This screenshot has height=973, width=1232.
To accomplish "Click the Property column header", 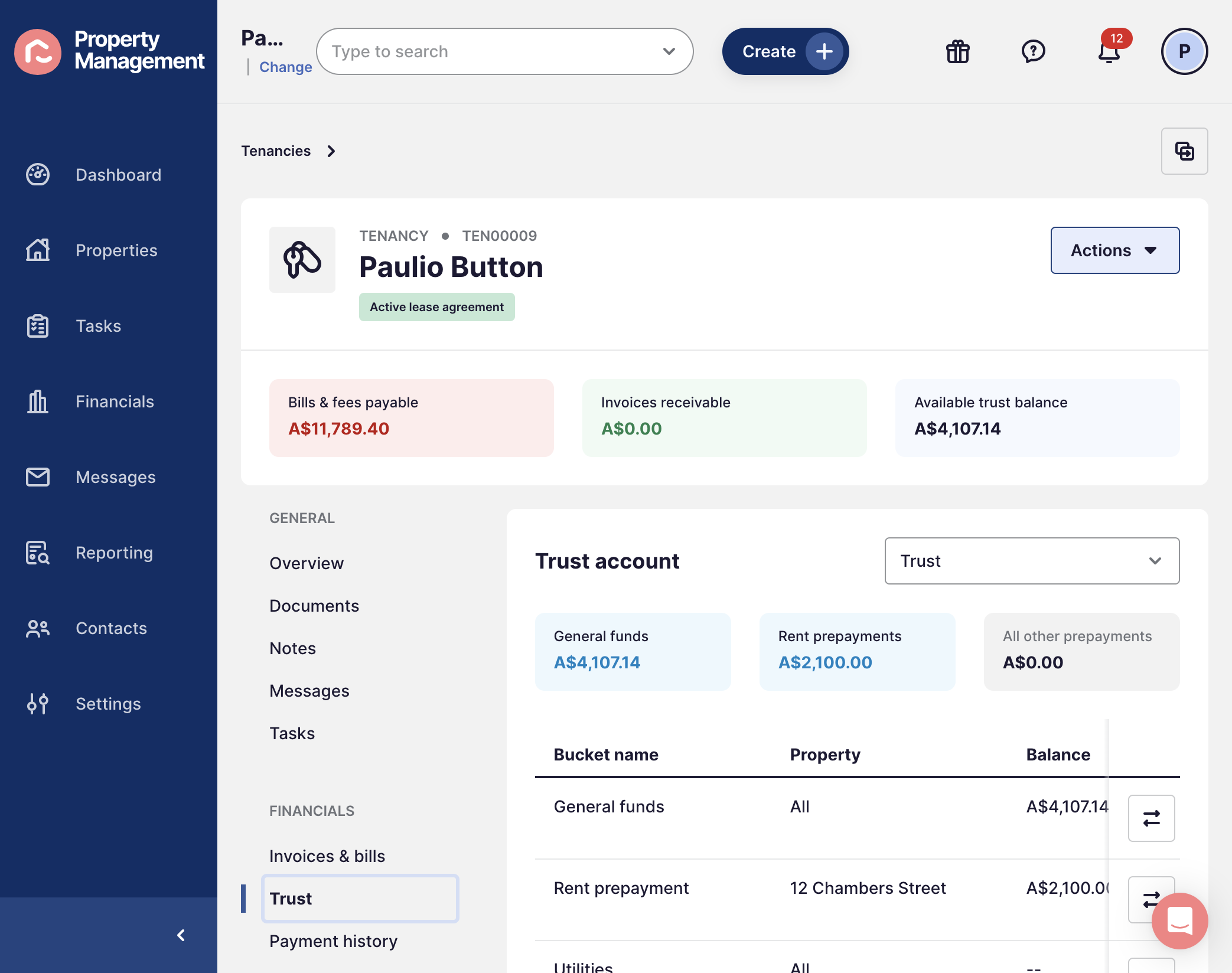I will tap(825, 755).
